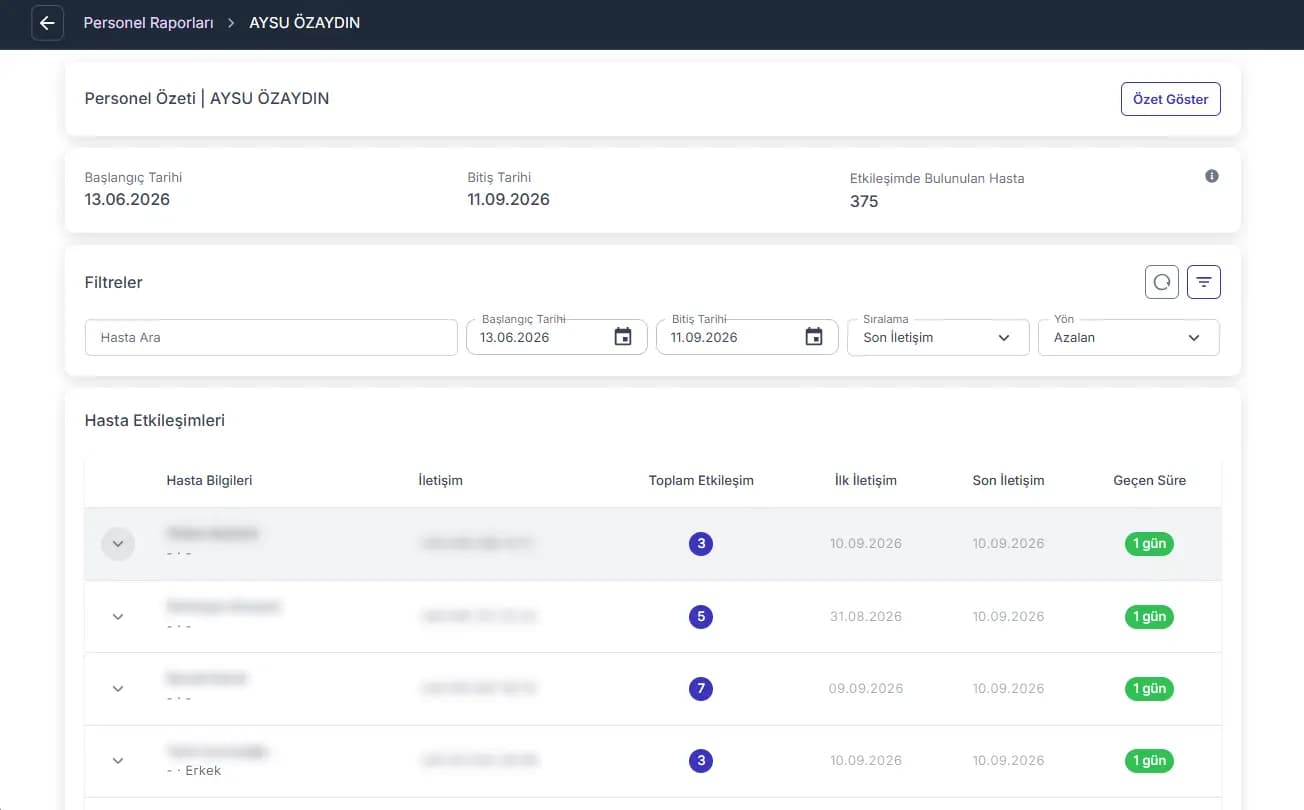Open the Başlangıç Tarihi calendar picker icon
The height and width of the screenshot is (810, 1304).
click(623, 337)
